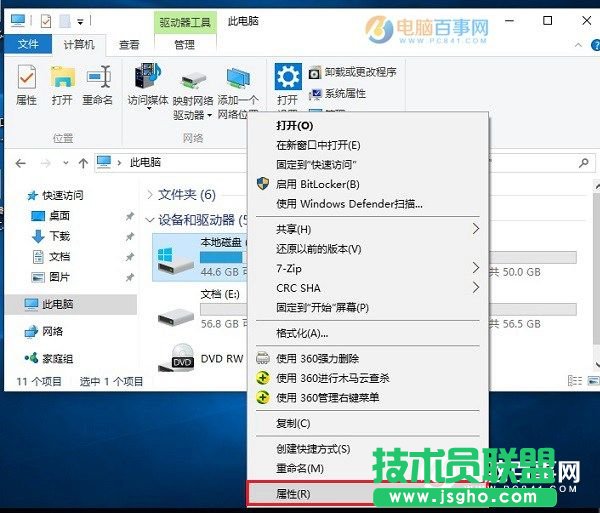The height and width of the screenshot is (513, 600).
Task: Click the Back navigation arrow
Action: (21, 163)
